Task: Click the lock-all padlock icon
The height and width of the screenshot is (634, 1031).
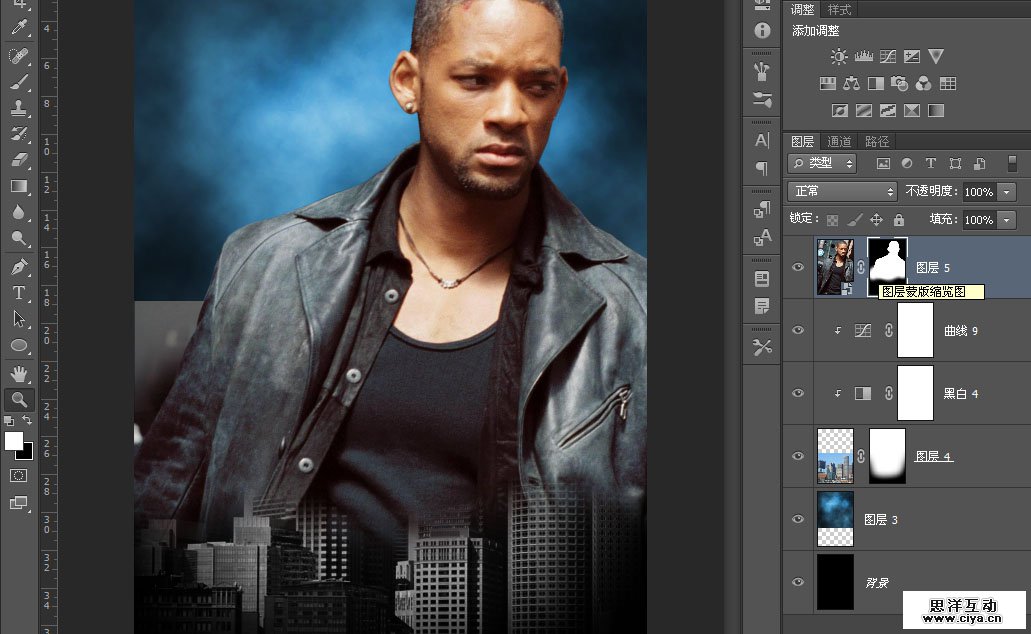Action: point(898,220)
